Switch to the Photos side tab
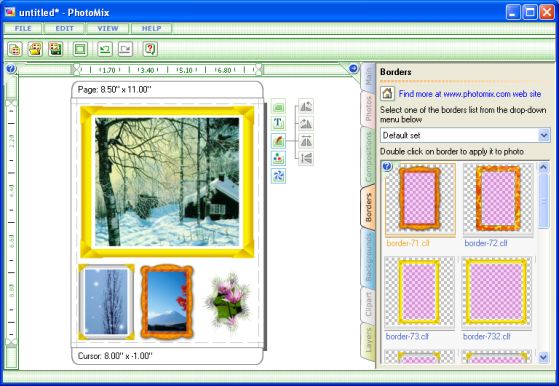Viewport: 559px width, 386px height. point(368,109)
